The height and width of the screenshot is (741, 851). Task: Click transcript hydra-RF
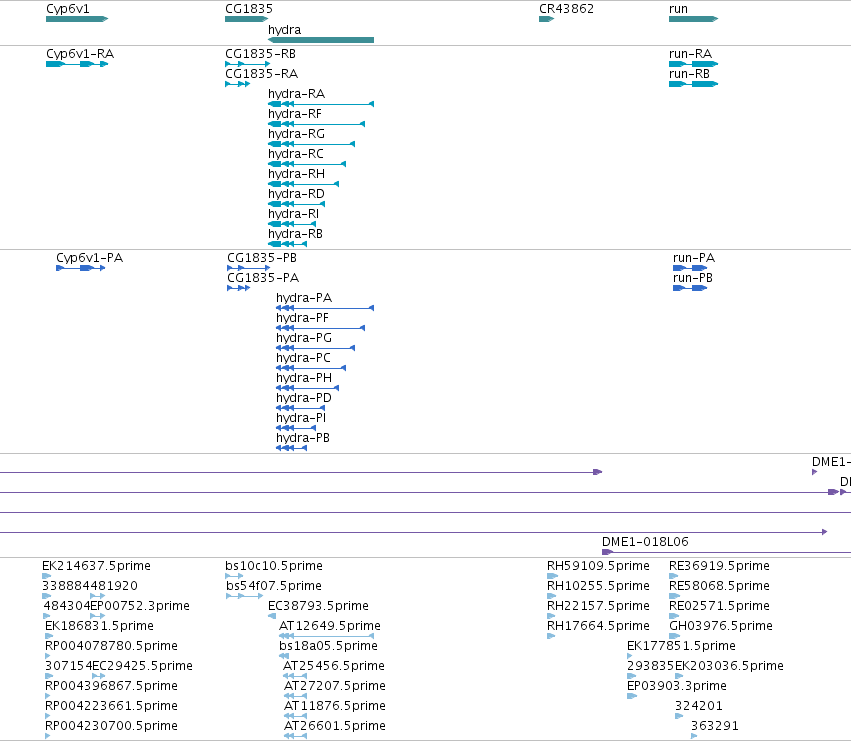point(295,114)
